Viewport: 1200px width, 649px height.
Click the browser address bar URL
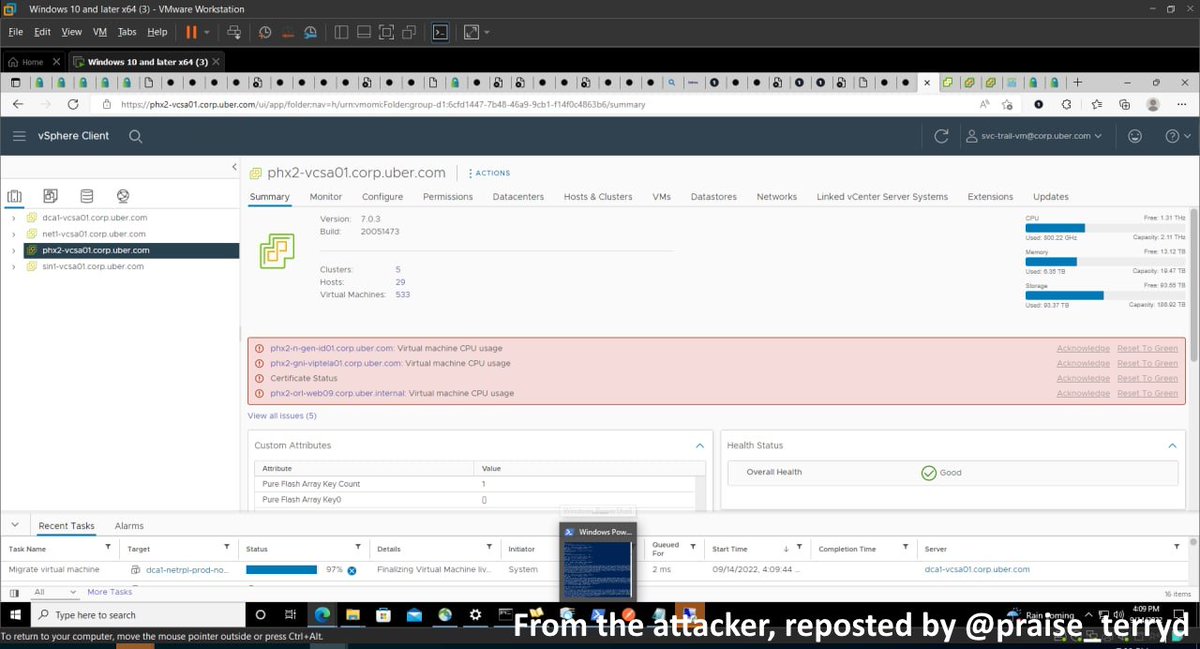point(383,104)
